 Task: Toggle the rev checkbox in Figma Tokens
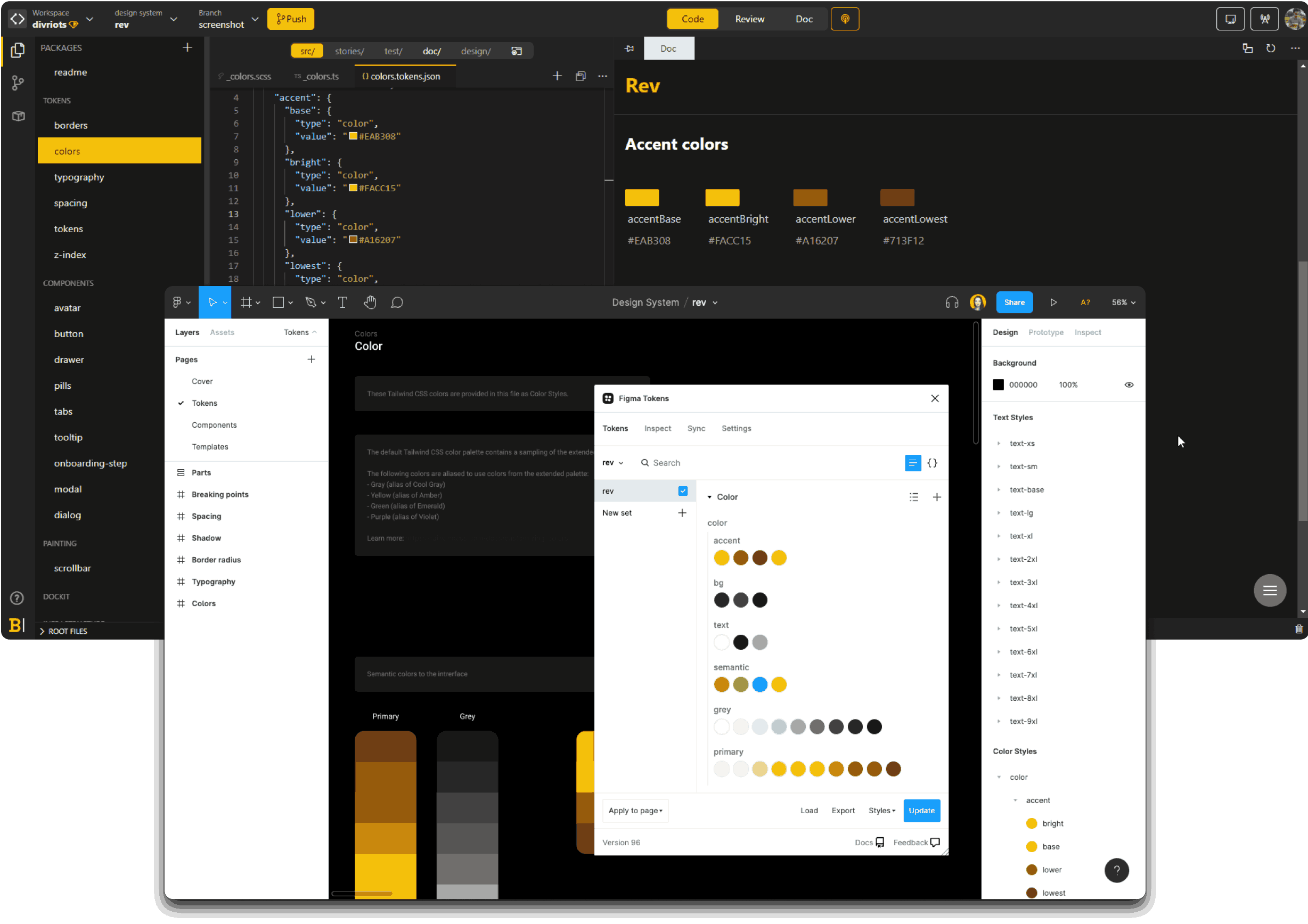point(683,491)
